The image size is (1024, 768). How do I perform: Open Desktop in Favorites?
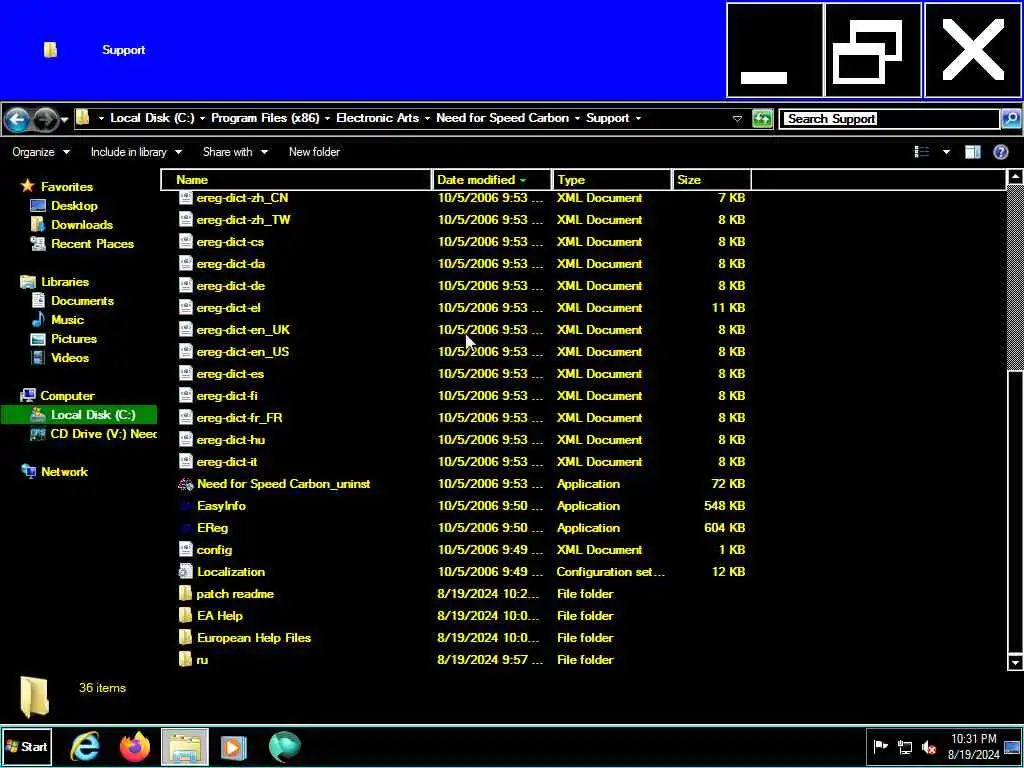(74, 206)
